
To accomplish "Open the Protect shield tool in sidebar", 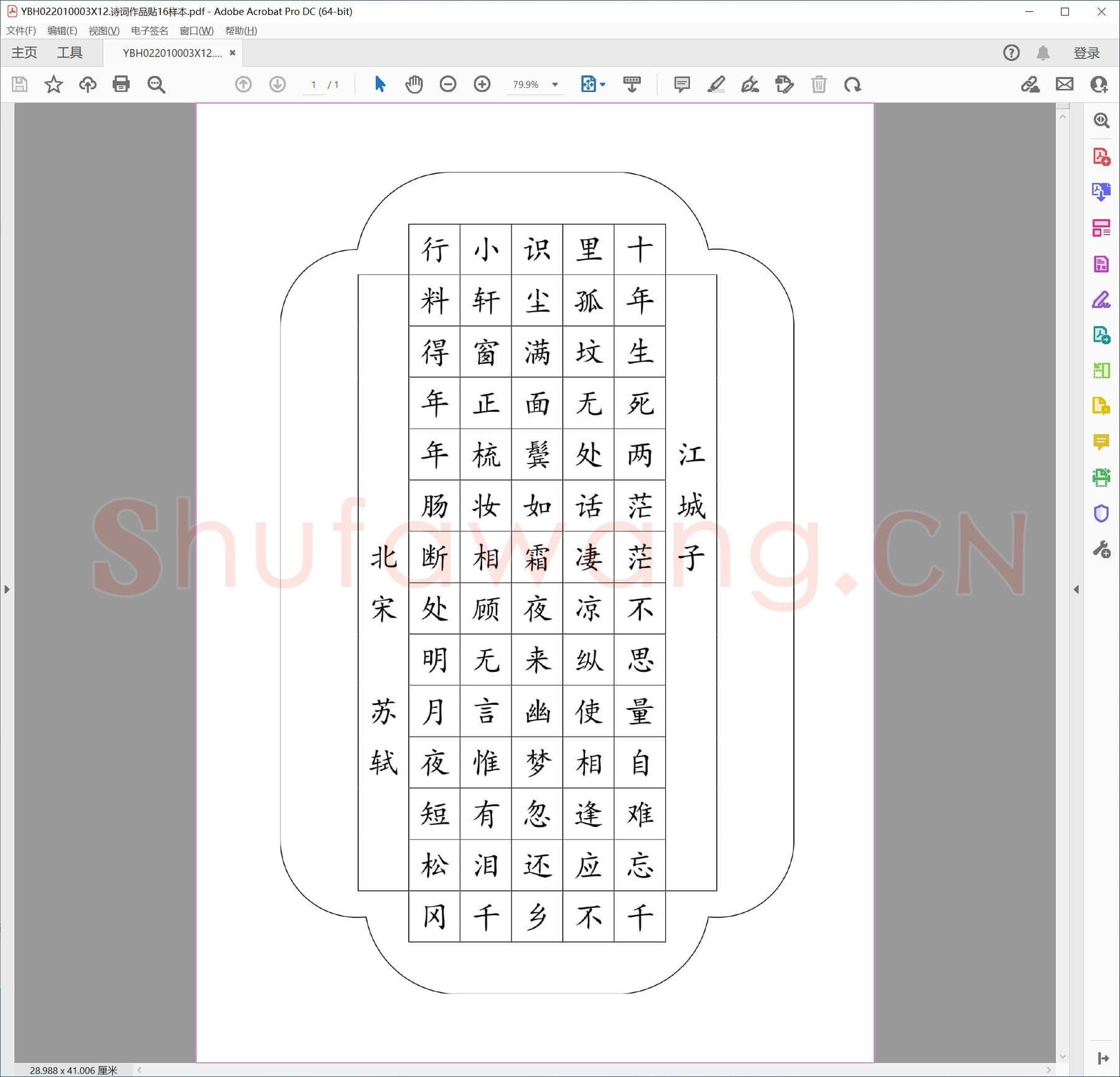I will coord(1101,513).
